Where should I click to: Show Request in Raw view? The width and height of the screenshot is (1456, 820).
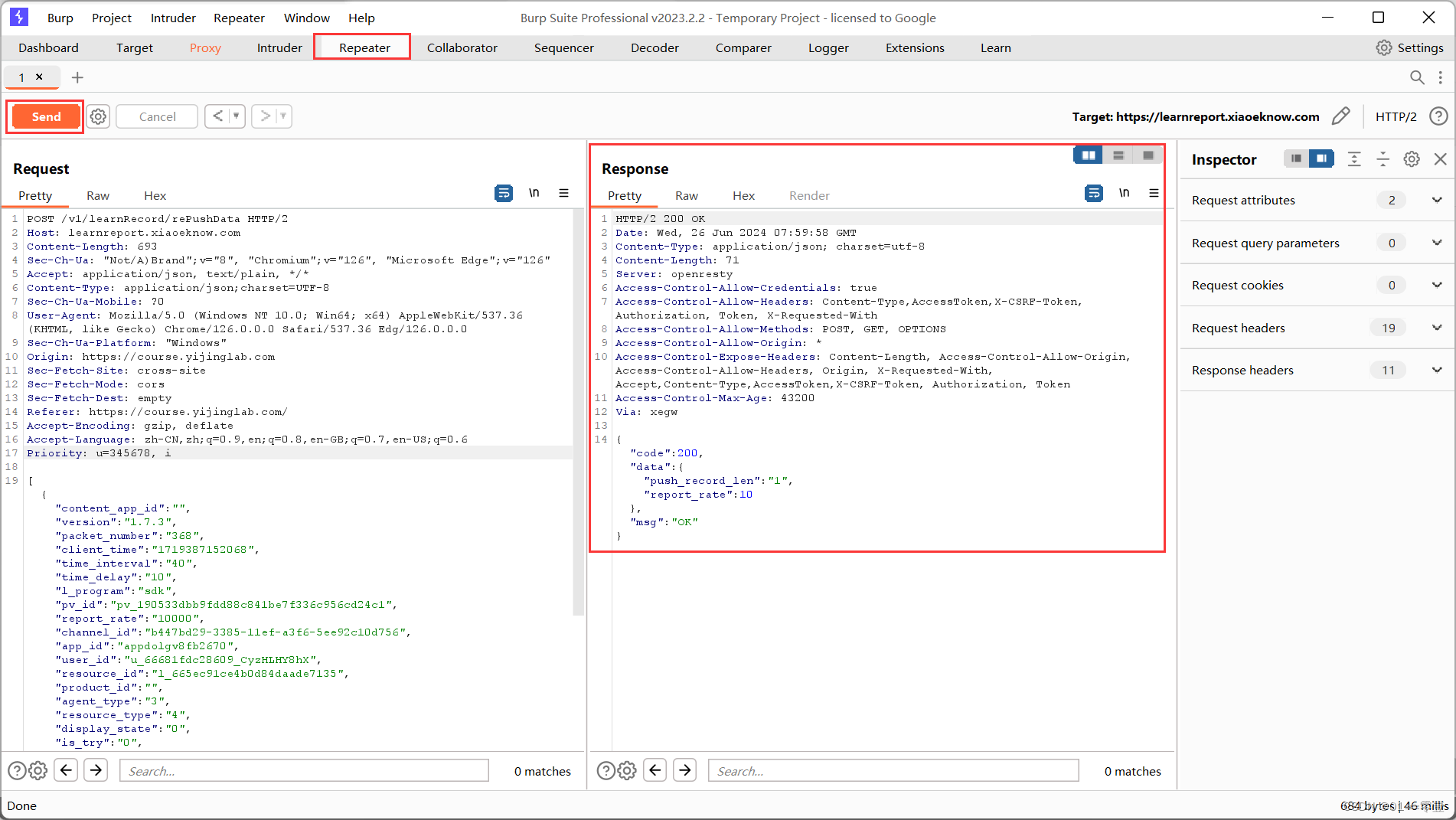[98, 195]
